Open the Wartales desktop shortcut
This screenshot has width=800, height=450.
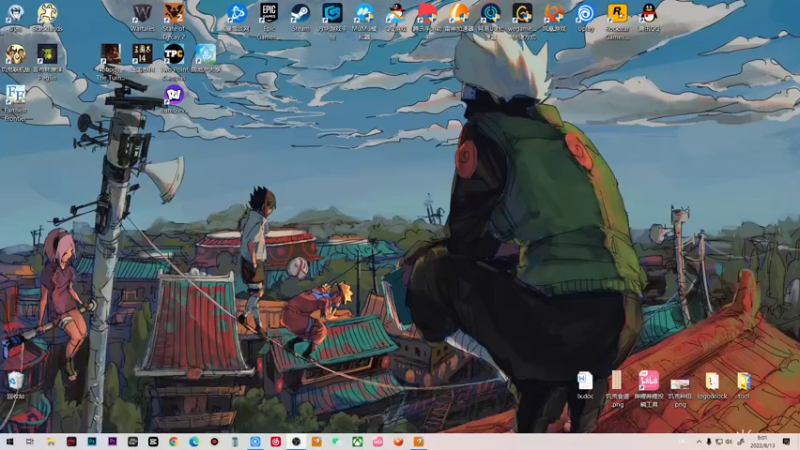(x=142, y=17)
